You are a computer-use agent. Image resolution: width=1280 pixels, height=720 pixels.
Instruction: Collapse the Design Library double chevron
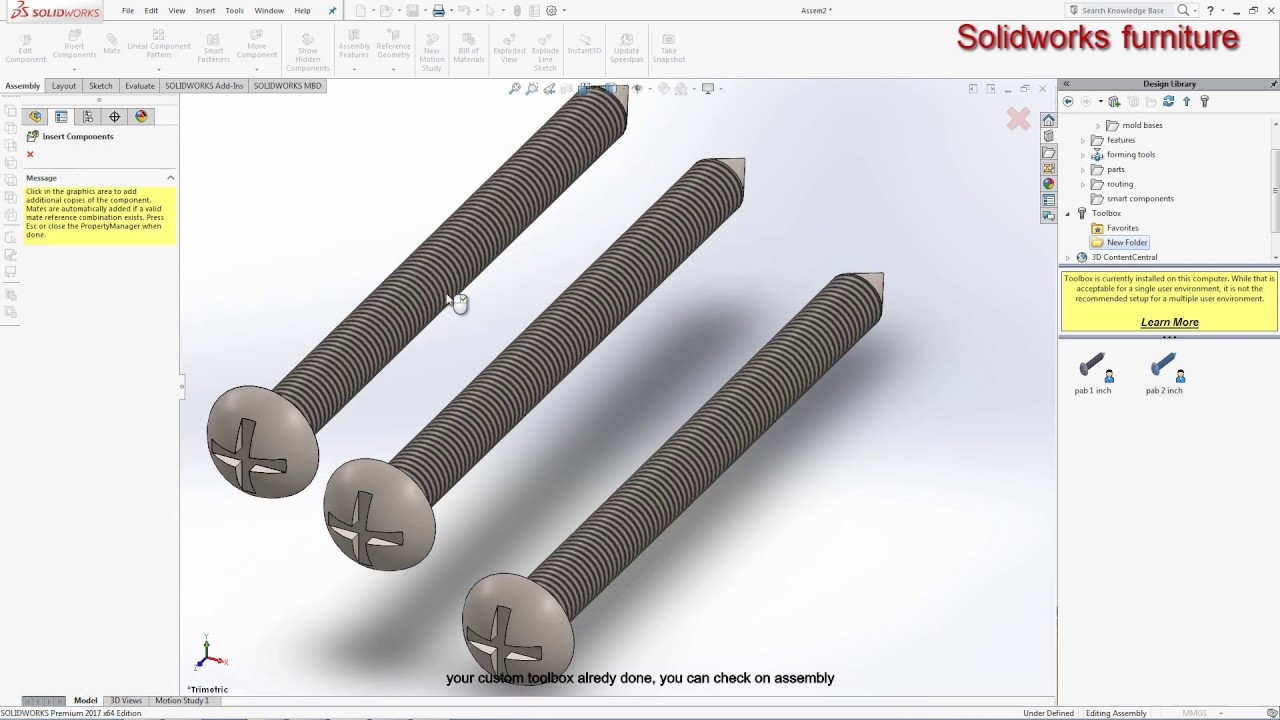tap(1066, 84)
